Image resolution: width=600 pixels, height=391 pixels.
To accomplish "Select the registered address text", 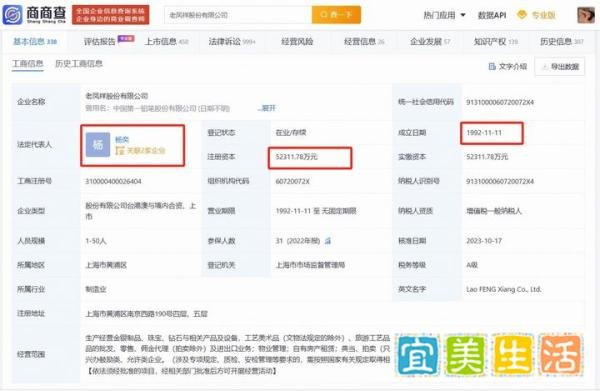I will [146, 314].
